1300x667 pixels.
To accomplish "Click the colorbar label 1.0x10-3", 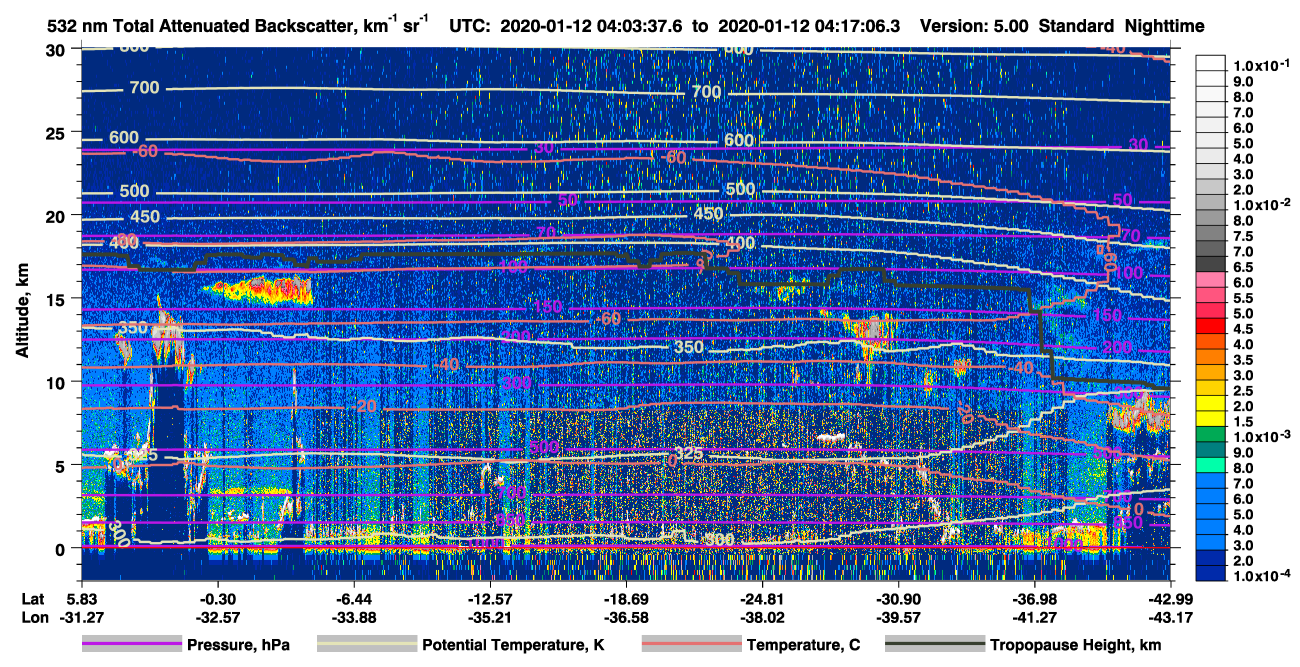I will (1262, 435).
